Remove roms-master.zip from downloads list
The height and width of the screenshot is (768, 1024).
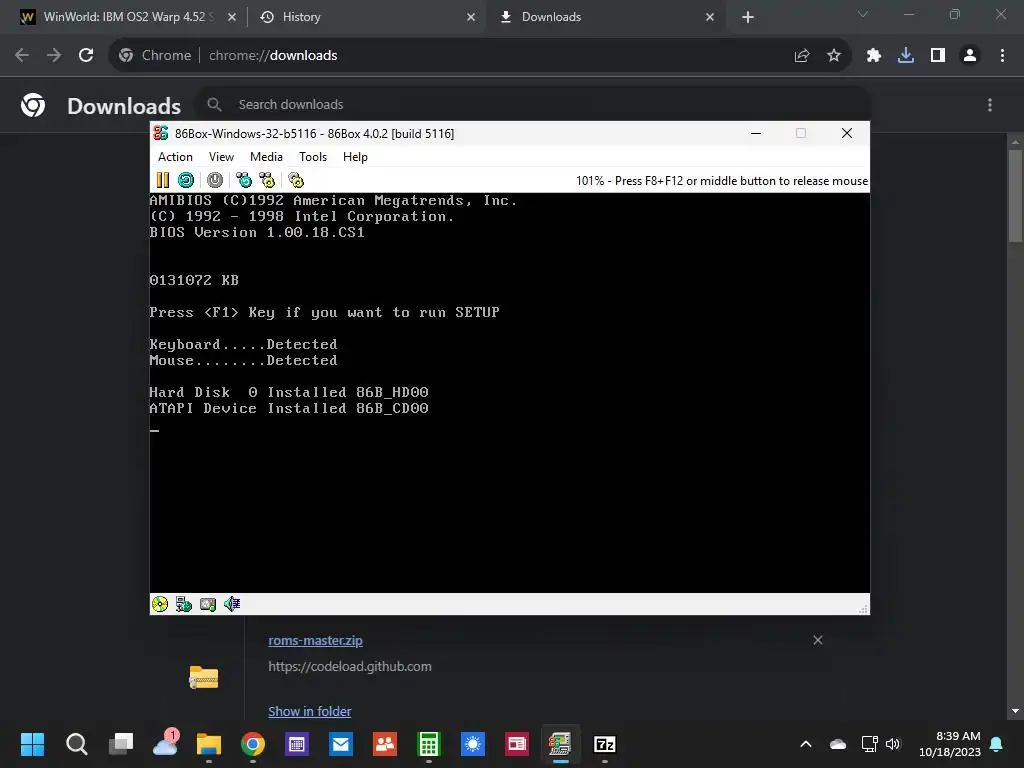click(x=818, y=640)
